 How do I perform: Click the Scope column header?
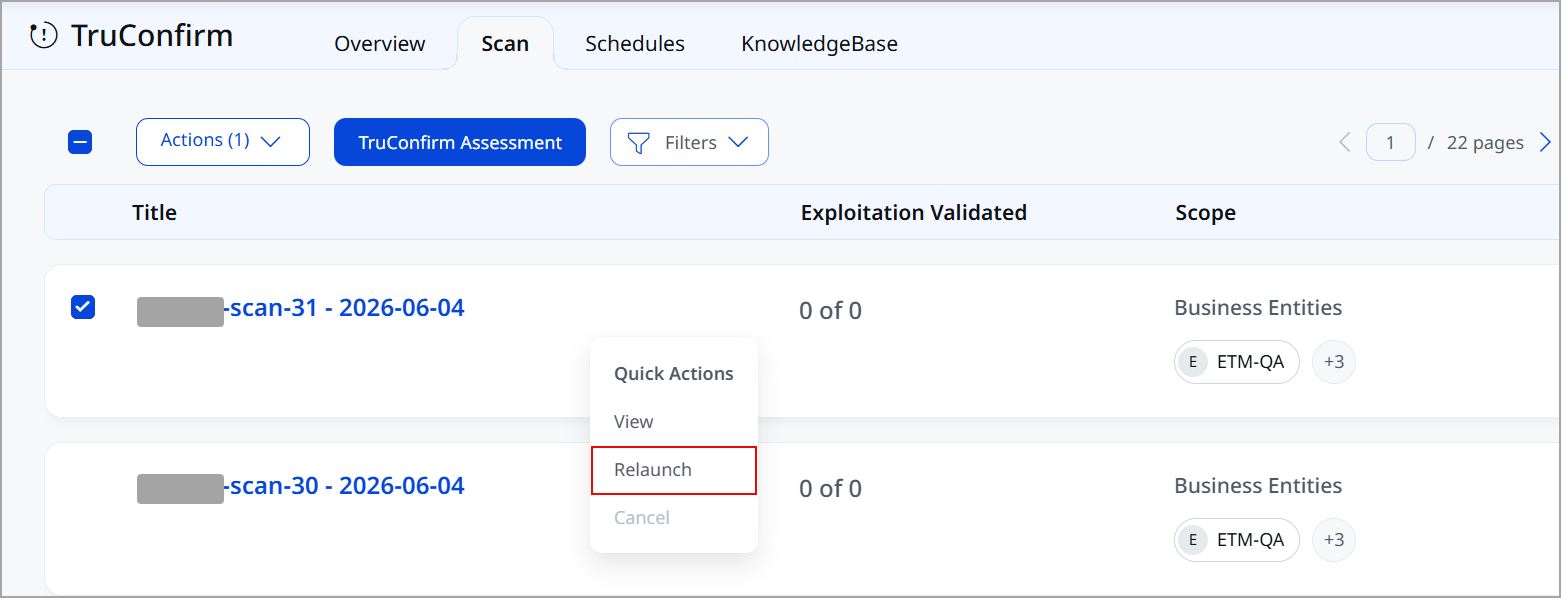pos(1206,213)
